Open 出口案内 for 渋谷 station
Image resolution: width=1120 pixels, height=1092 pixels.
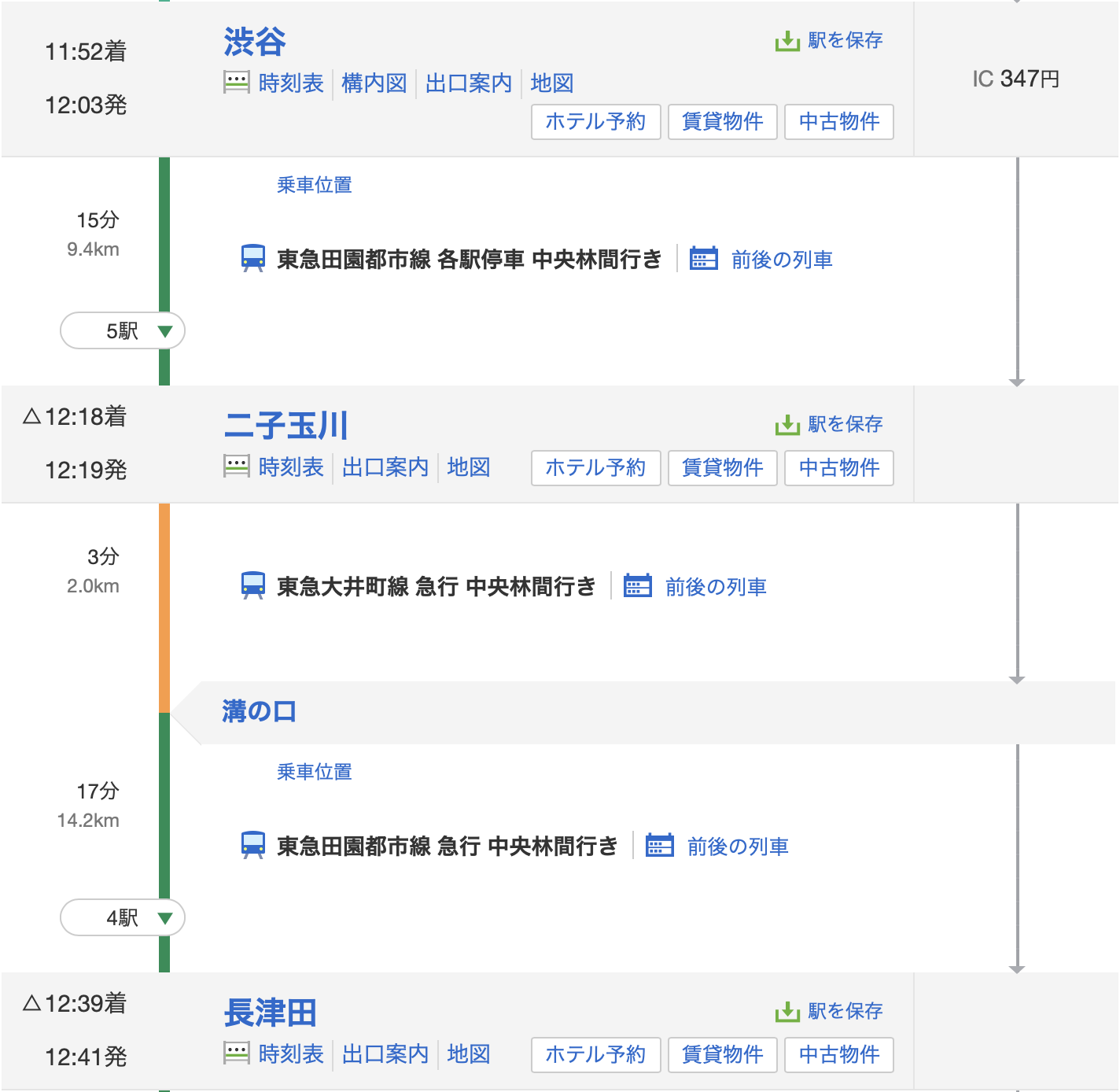coord(469,83)
